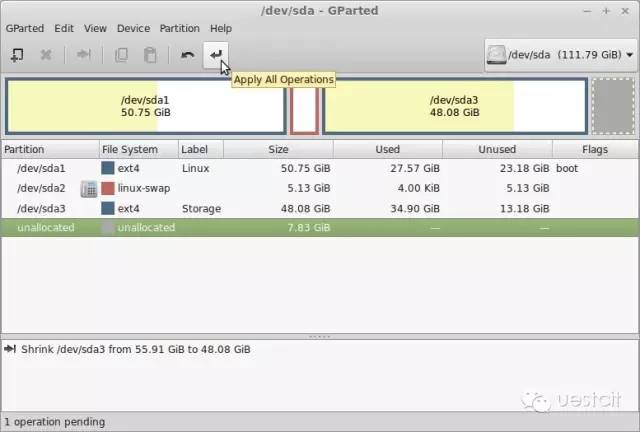Click the 'Storage' label cell
This screenshot has height=432, width=640.
click(x=201, y=209)
